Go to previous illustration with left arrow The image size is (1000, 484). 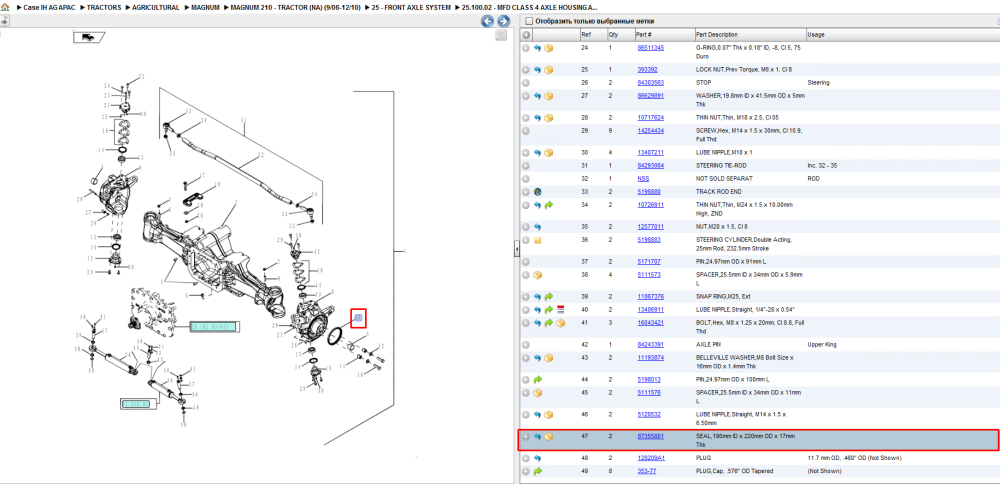coord(487,21)
